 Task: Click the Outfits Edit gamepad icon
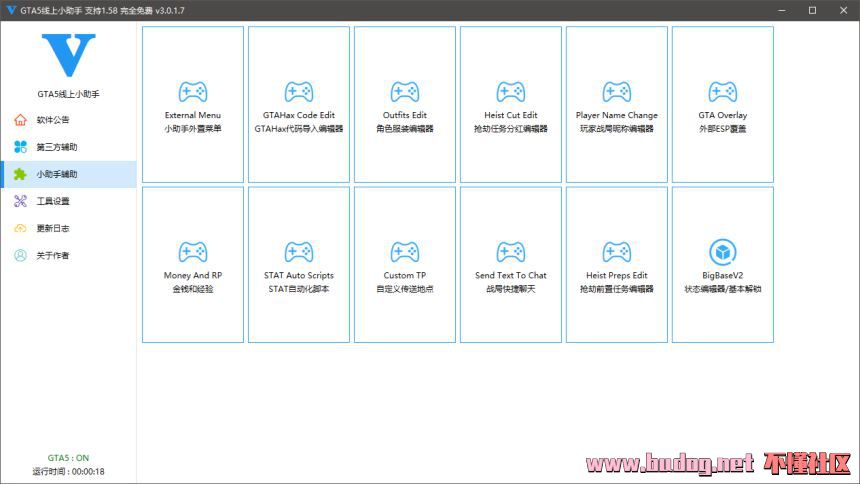click(405, 92)
